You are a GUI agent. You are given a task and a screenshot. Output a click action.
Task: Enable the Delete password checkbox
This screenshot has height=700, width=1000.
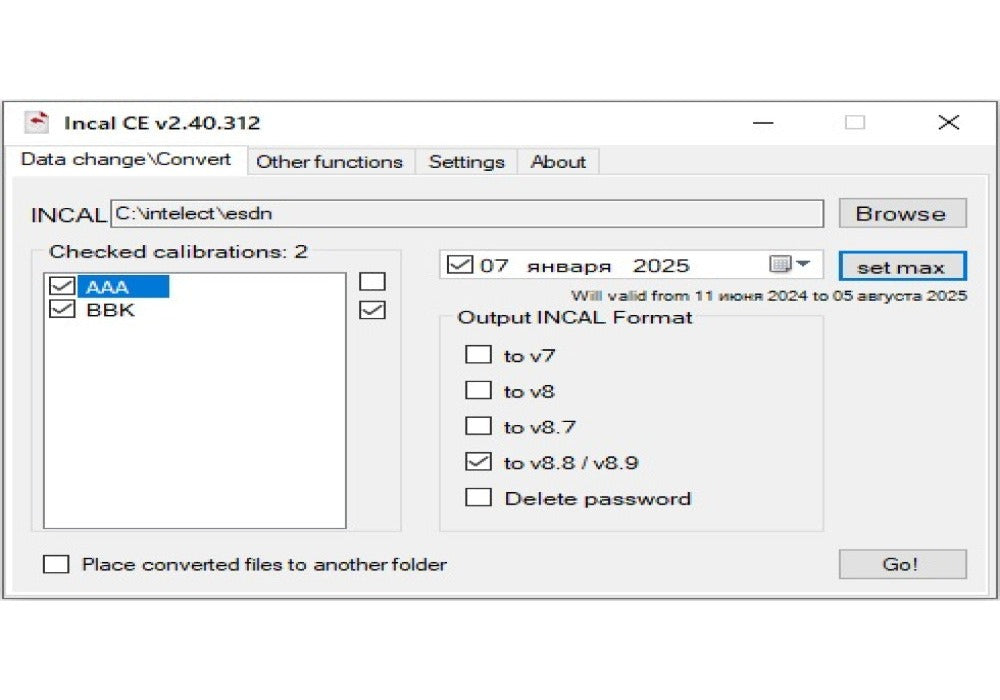point(479,498)
